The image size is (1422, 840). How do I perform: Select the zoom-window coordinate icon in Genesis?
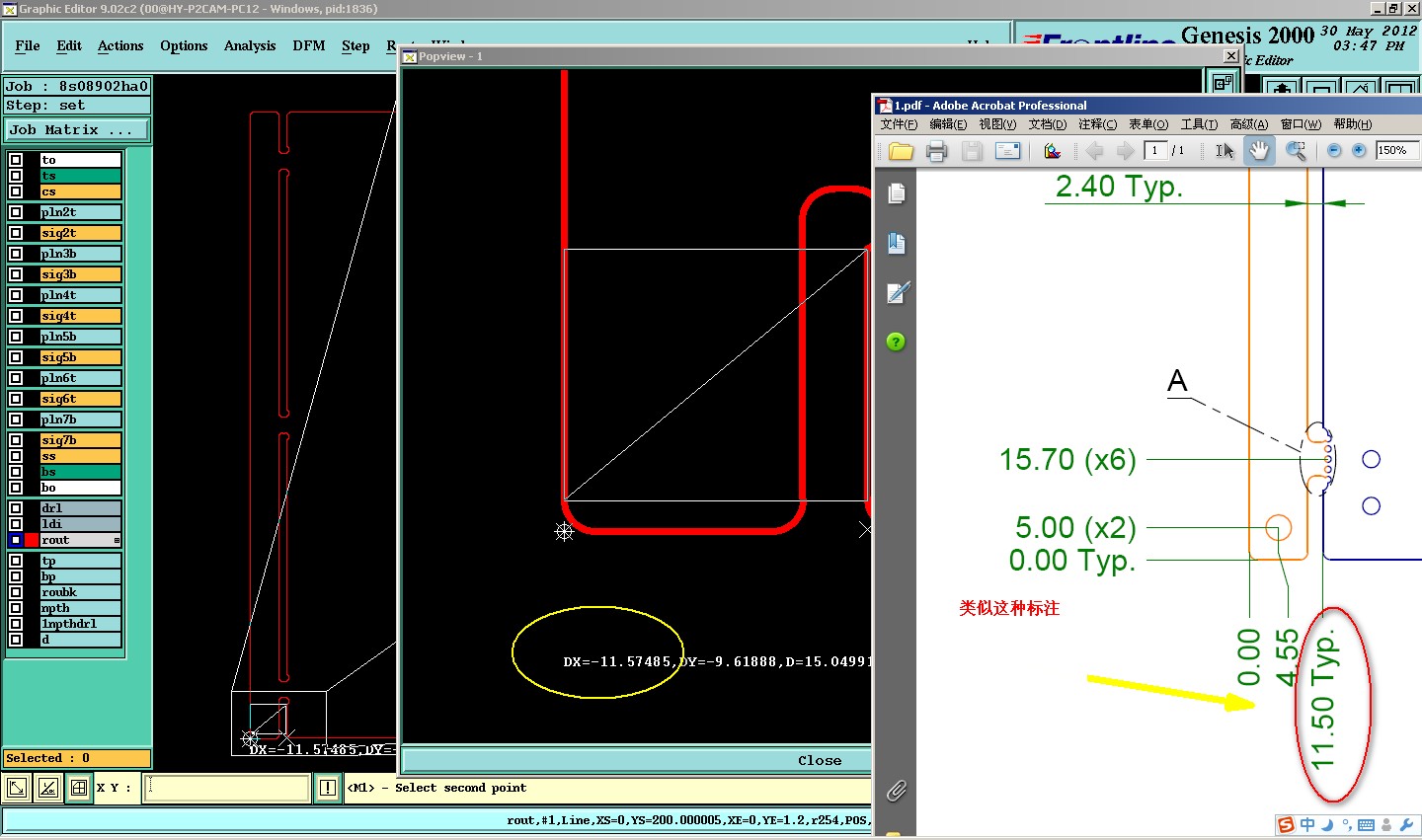click(x=17, y=788)
